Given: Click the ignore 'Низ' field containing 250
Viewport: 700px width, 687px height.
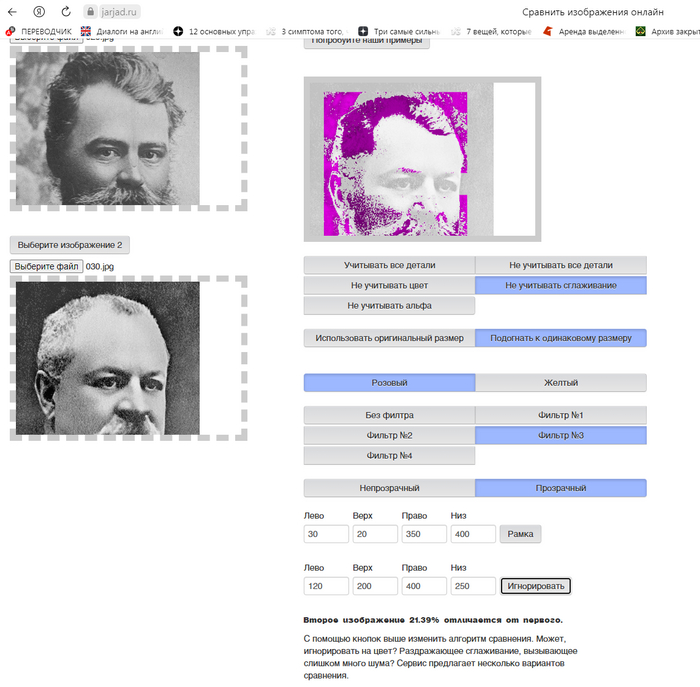Looking at the screenshot, I should [x=473, y=586].
